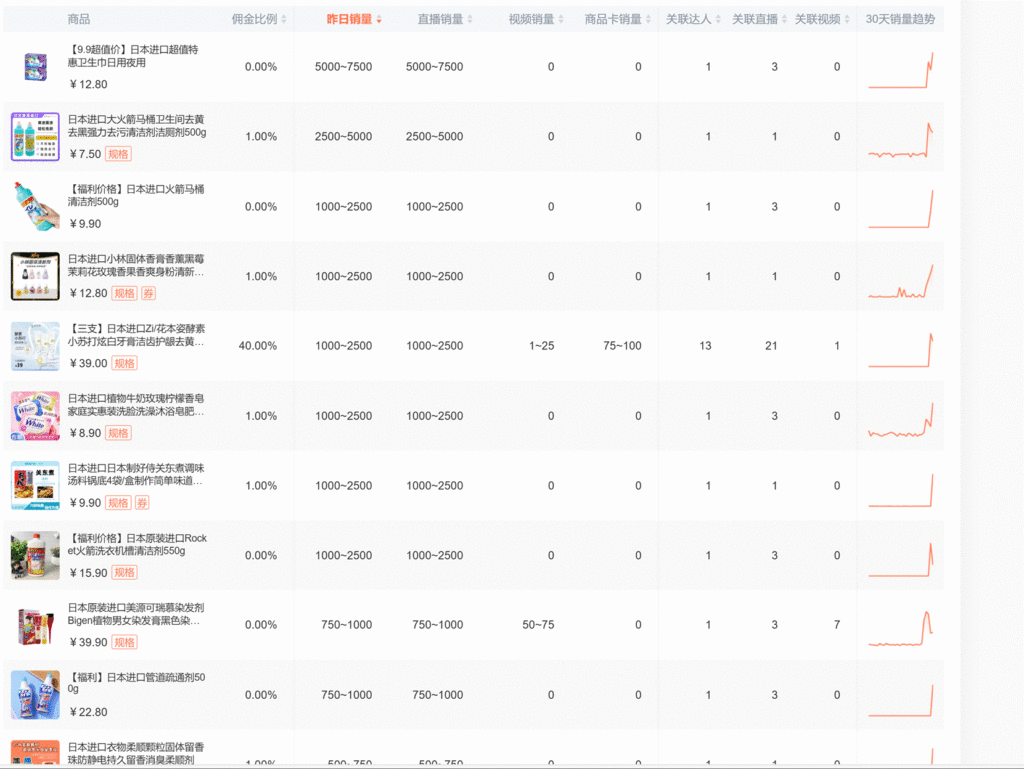This screenshot has width=1024, height=769.
Task: Open the 【福利】日本进口管道疏通剂 title
Action: (136, 683)
